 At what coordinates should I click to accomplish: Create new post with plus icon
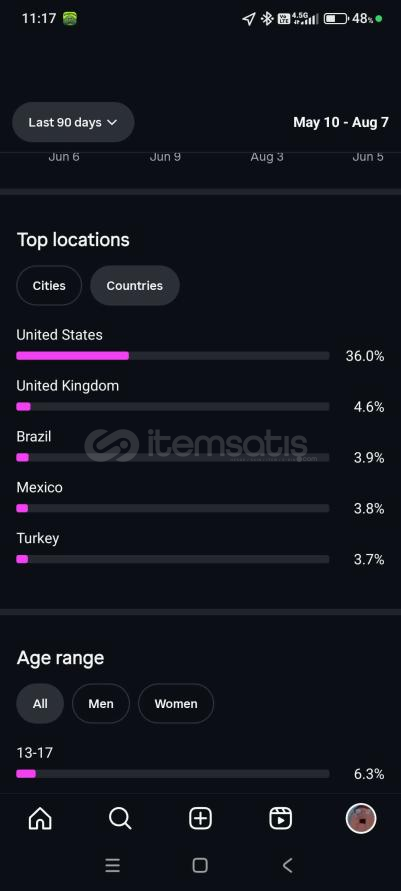click(200, 819)
